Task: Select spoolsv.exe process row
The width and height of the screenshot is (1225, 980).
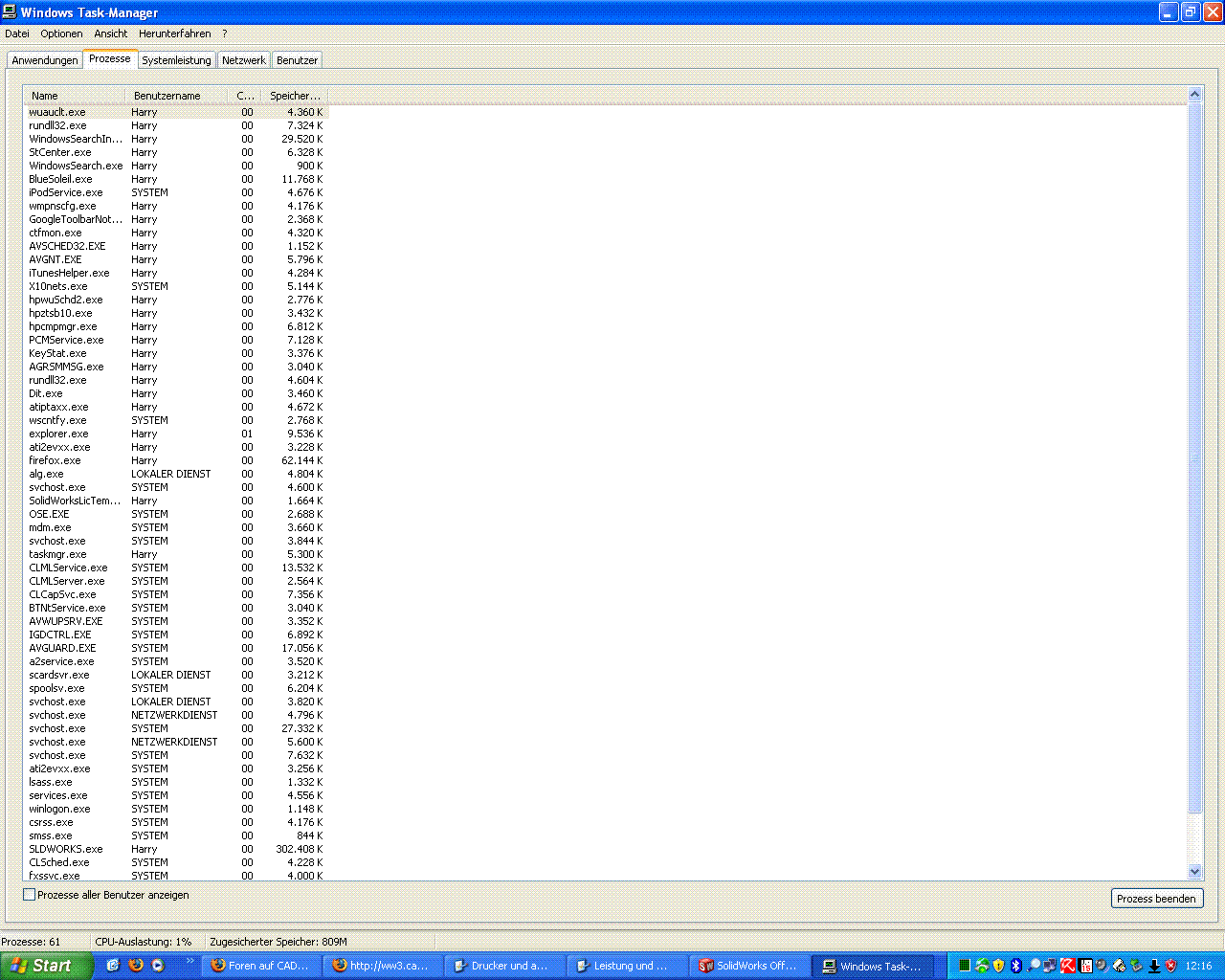Action: [x=176, y=688]
